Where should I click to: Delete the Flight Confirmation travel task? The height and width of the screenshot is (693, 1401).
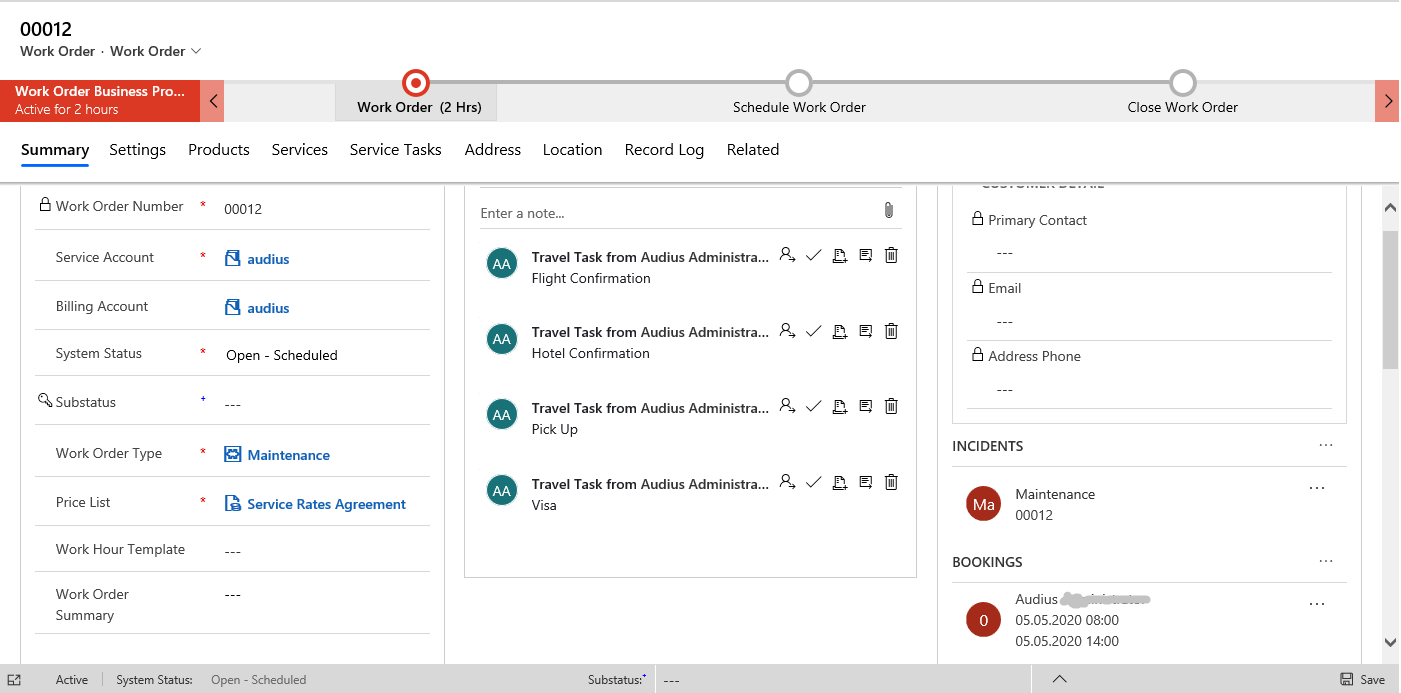point(891,256)
